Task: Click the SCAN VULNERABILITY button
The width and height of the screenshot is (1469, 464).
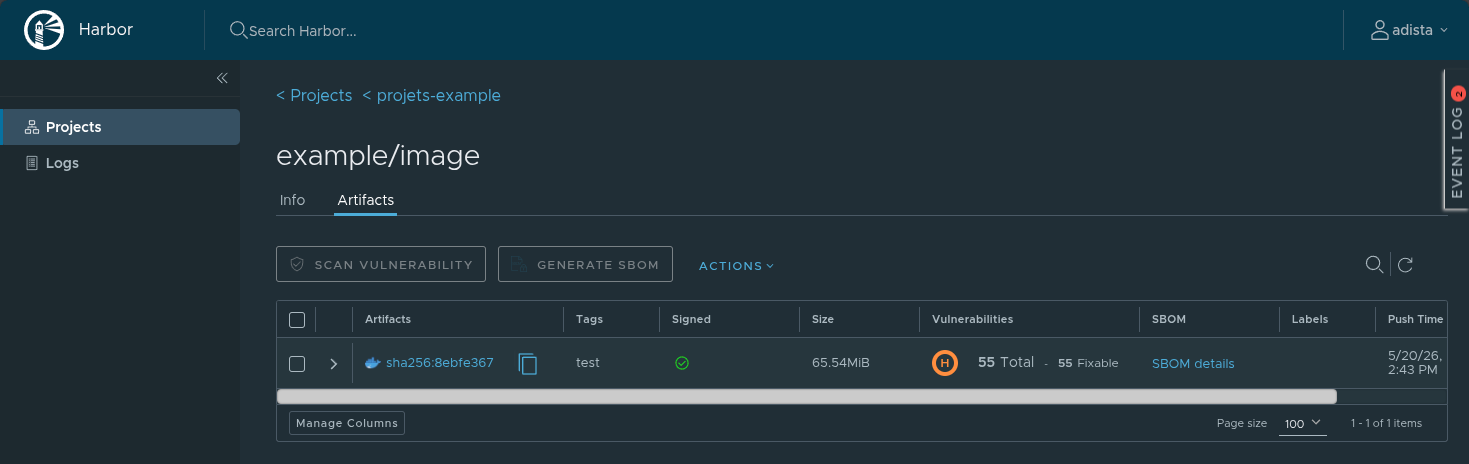Action: [381, 265]
